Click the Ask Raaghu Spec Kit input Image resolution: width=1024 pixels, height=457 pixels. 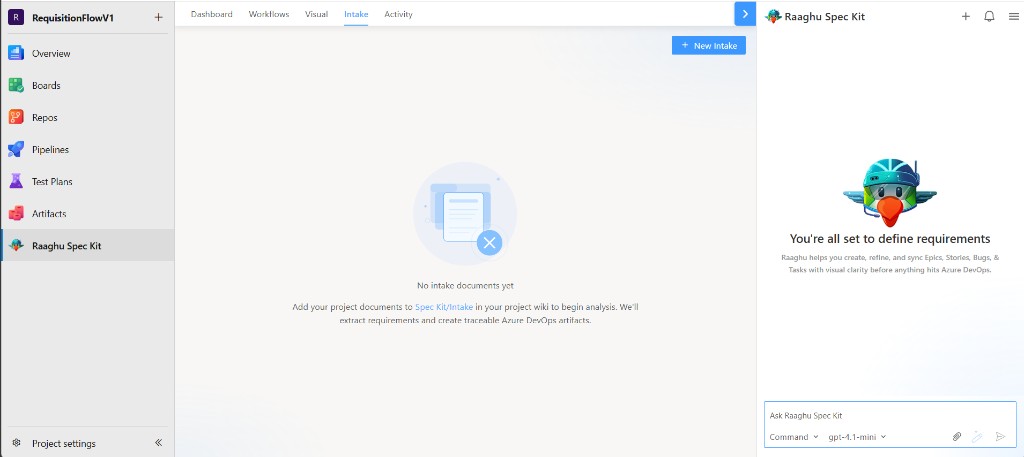(x=890, y=415)
